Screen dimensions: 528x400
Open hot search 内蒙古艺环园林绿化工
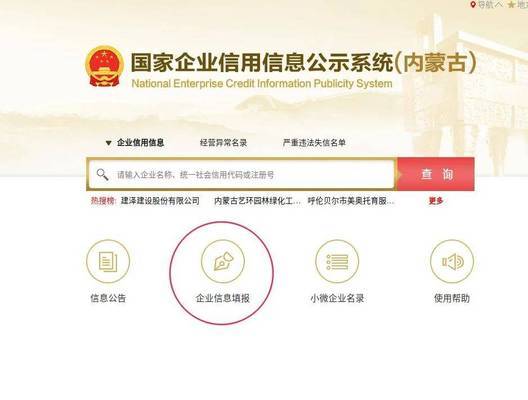click(258, 201)
